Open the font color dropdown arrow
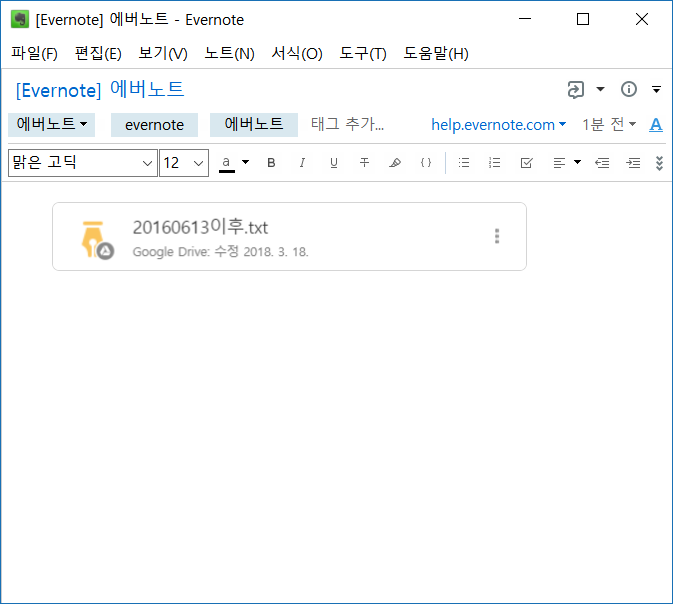673x604 pixels. (x=246, y=162)
